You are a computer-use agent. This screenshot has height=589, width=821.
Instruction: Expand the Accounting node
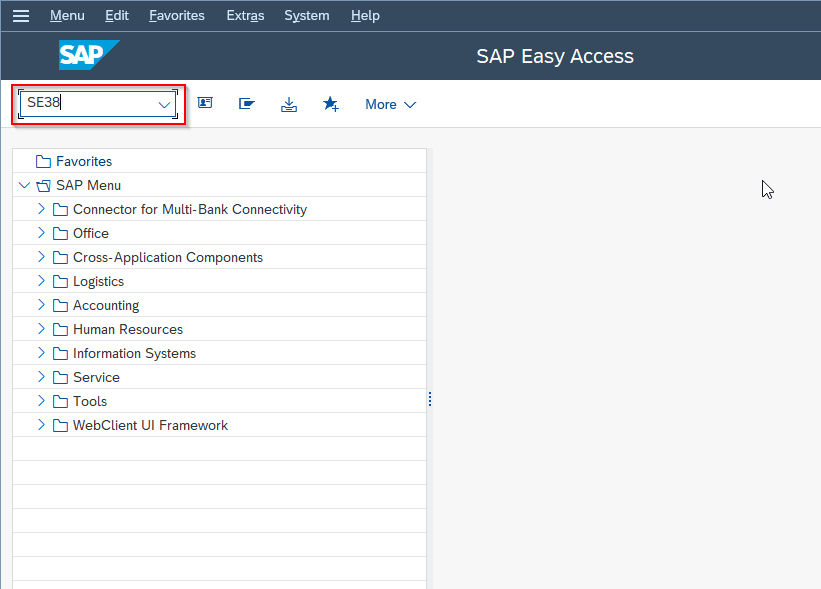click(x=41, y=305)
